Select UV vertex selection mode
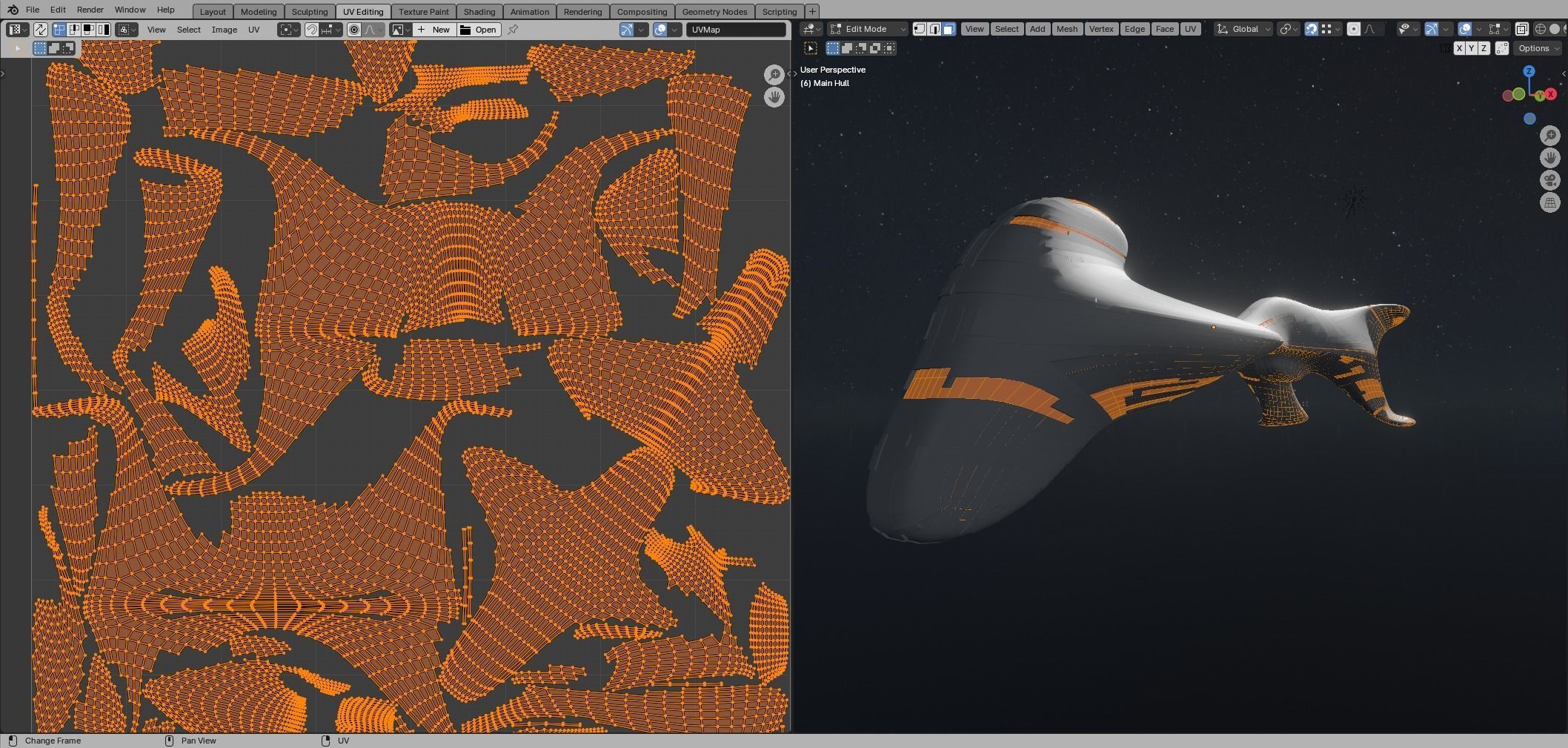 (59, 30)
